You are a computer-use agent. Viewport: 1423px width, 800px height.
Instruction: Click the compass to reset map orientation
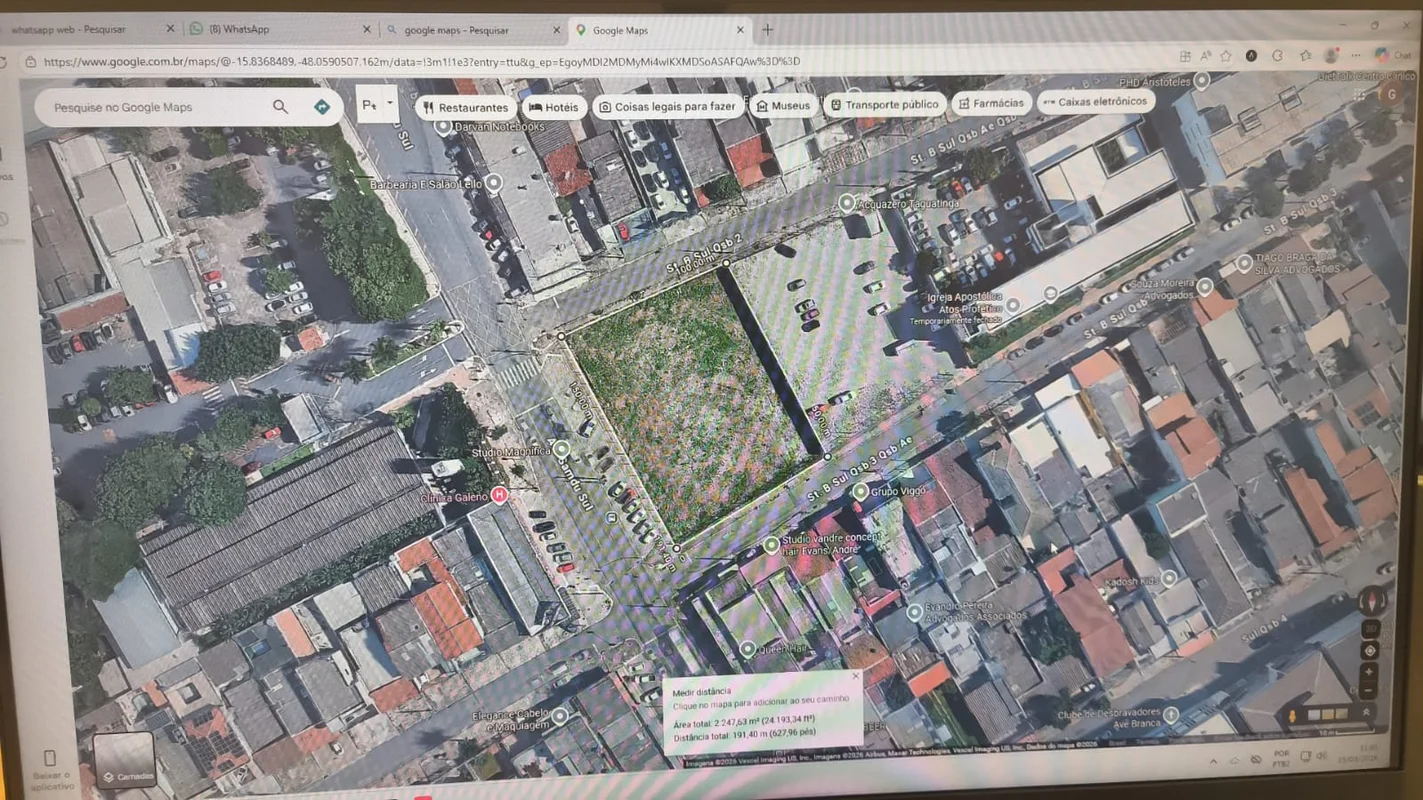1372,601
